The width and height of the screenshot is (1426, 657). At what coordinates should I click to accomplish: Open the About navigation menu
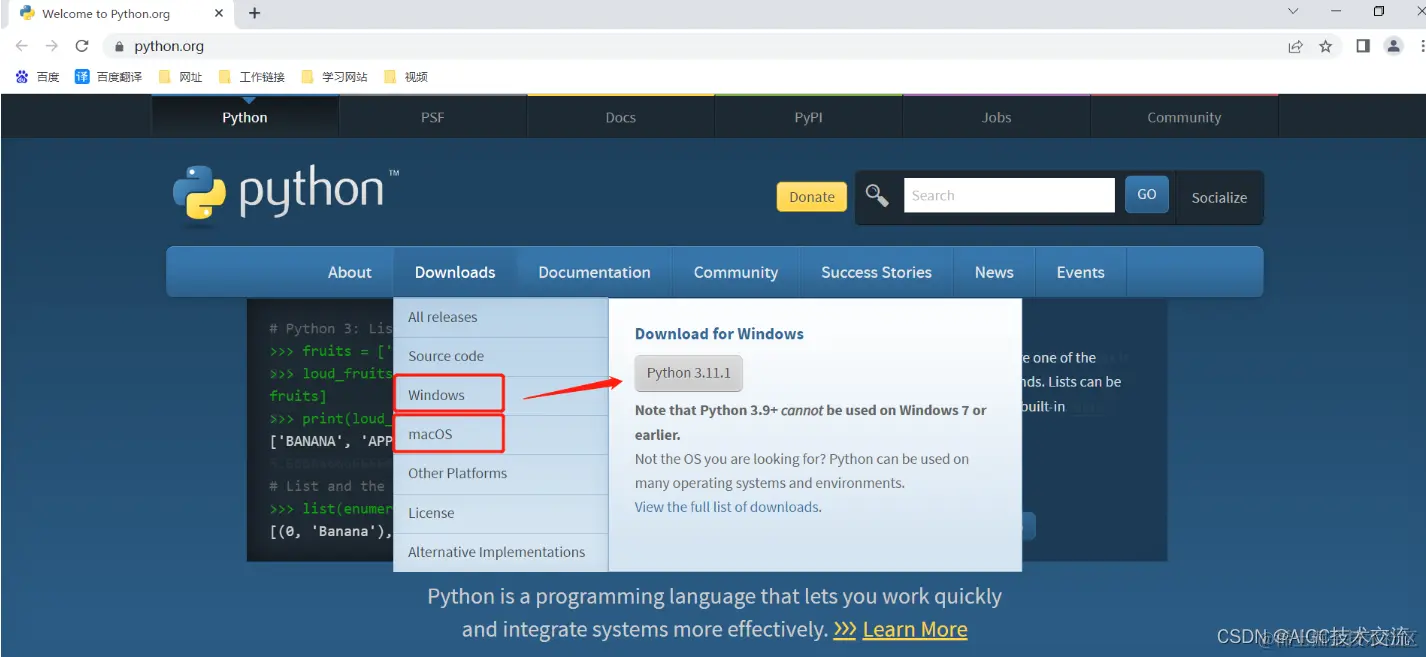350,272
